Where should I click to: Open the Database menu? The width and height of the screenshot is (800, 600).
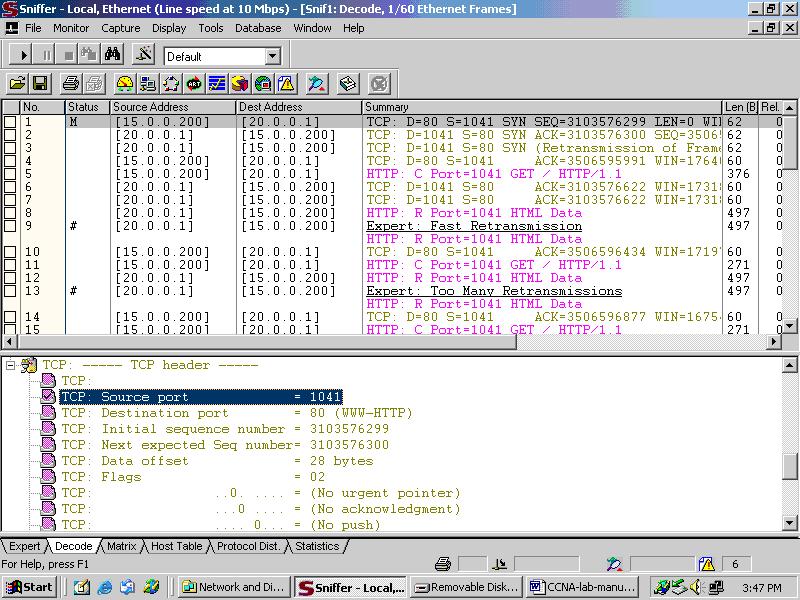coord(258,28)
